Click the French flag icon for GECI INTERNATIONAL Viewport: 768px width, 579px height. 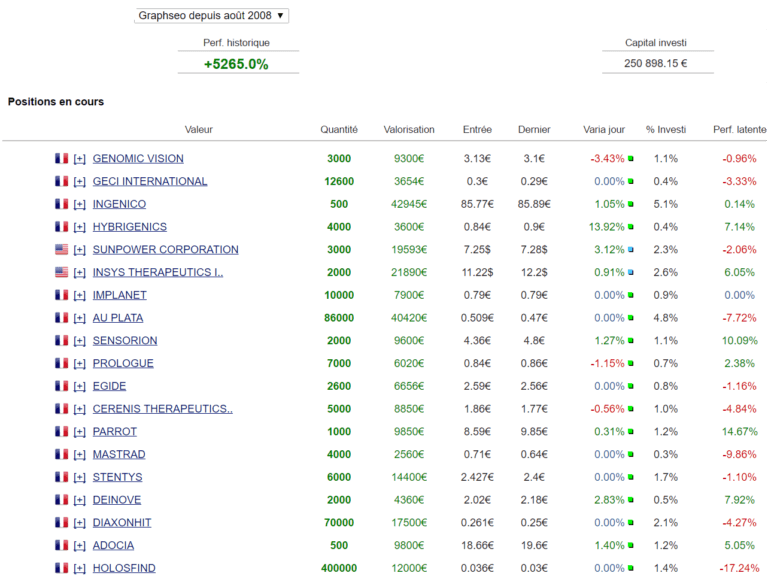pyautogui.click(x=61, y=182)
